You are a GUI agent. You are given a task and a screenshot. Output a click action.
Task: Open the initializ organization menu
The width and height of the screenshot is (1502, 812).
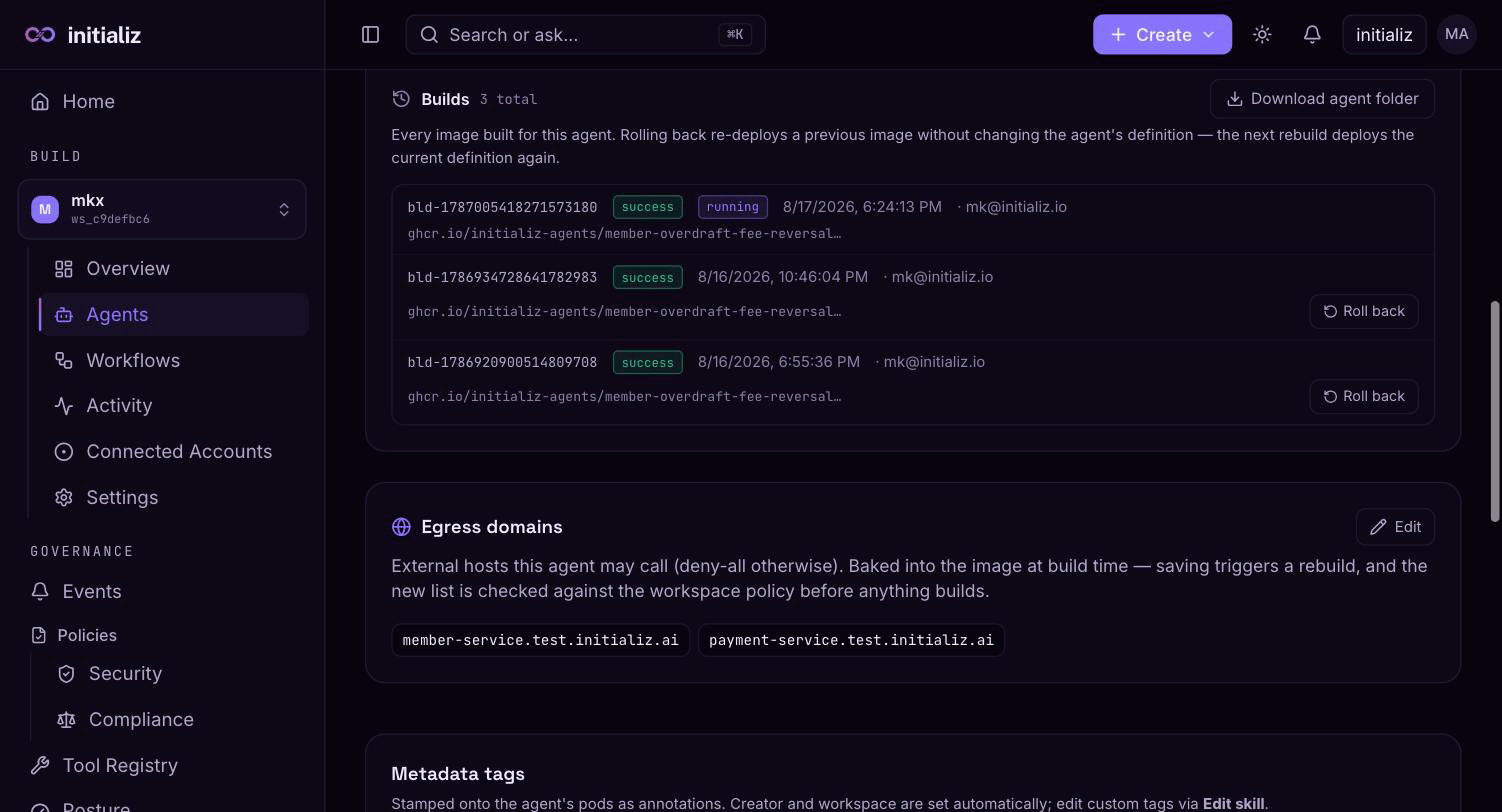[x=1384, y=35]
